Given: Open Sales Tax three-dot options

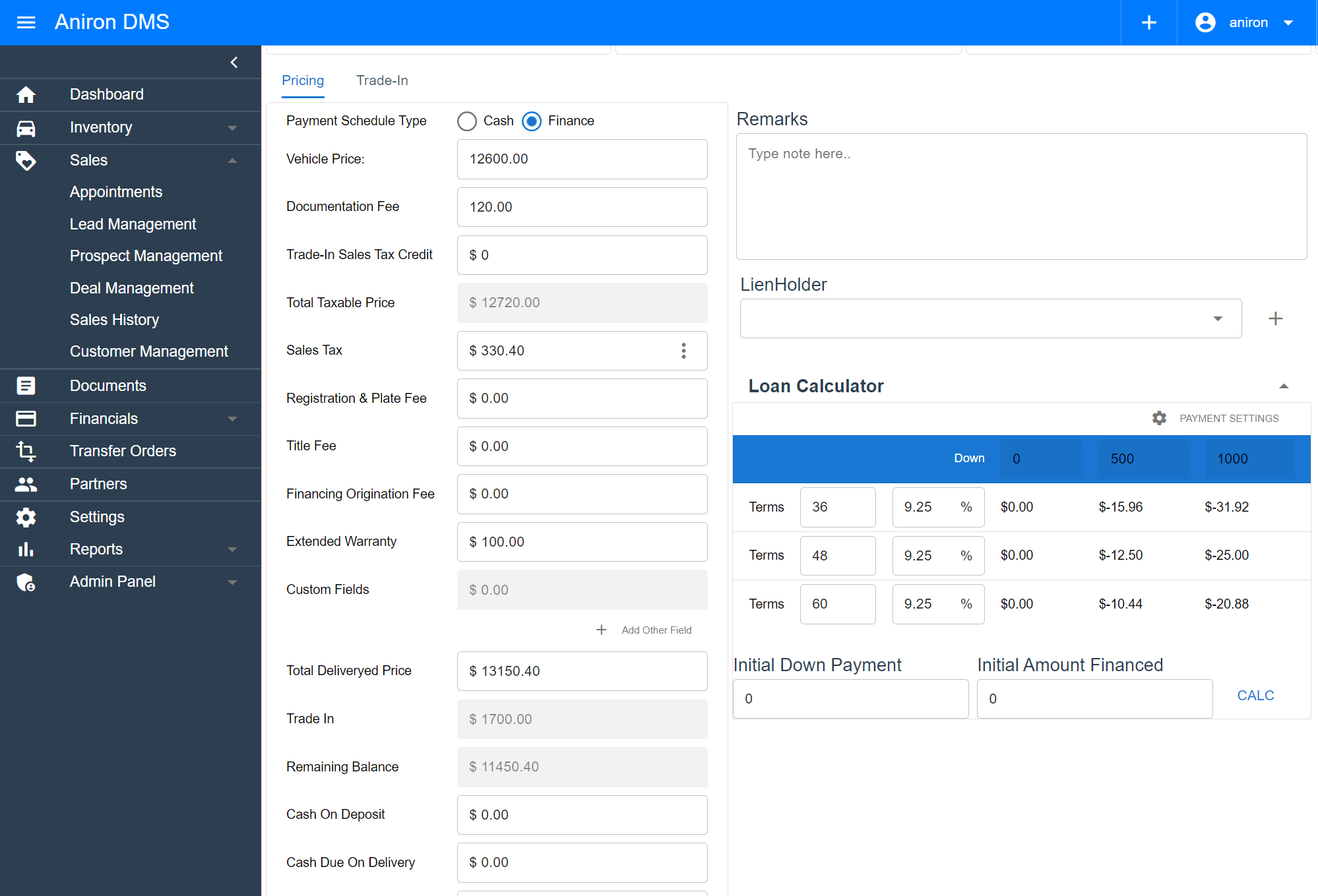Looking at the screenshot, I should tap(683, 351).
